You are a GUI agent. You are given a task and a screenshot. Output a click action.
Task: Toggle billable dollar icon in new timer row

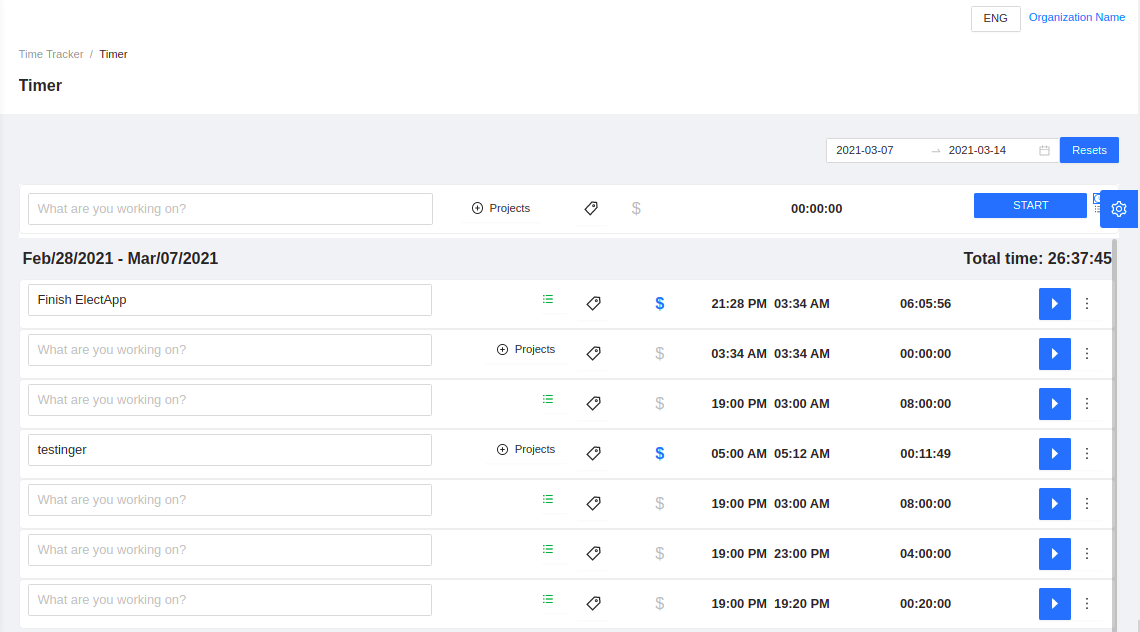tap(636, 209)
